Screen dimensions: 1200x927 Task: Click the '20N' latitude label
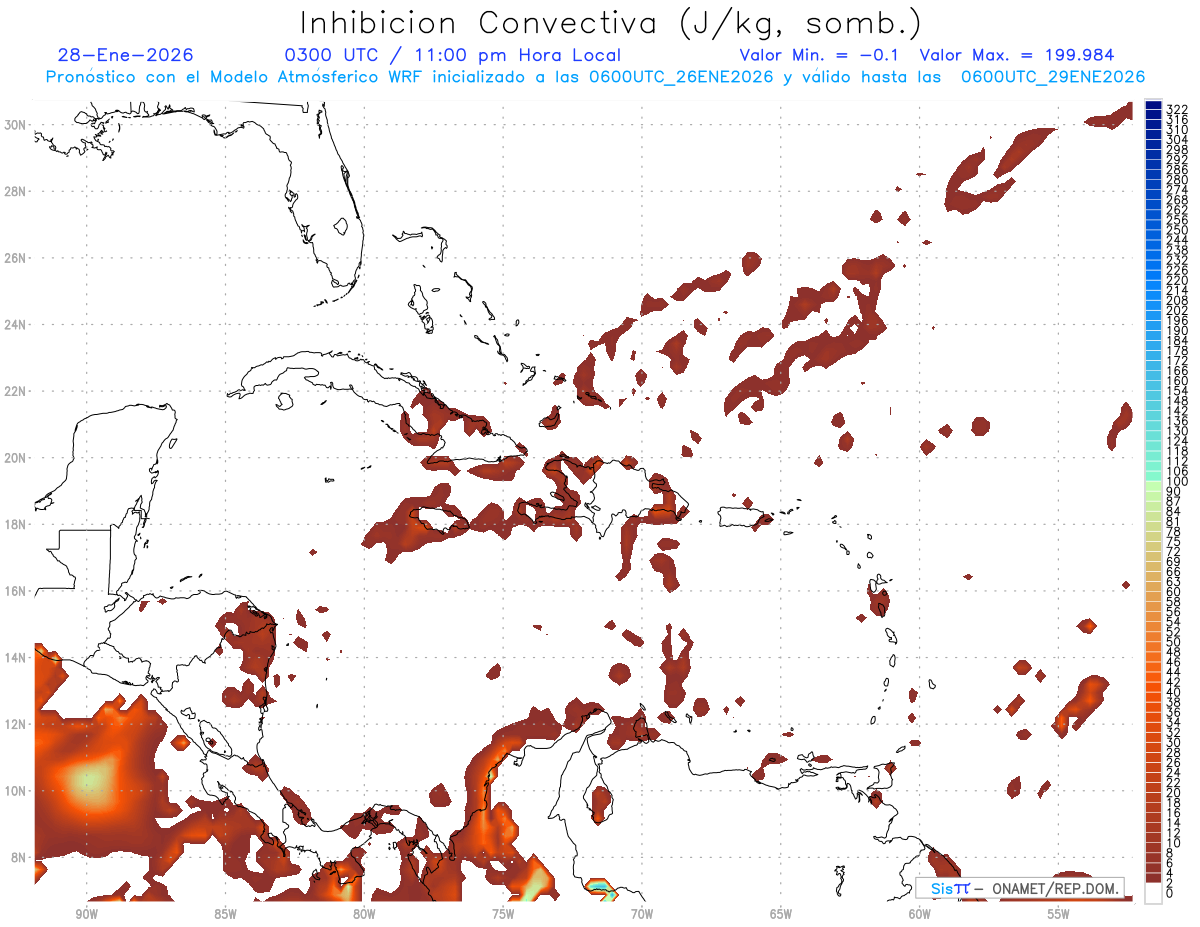[16, 458]
